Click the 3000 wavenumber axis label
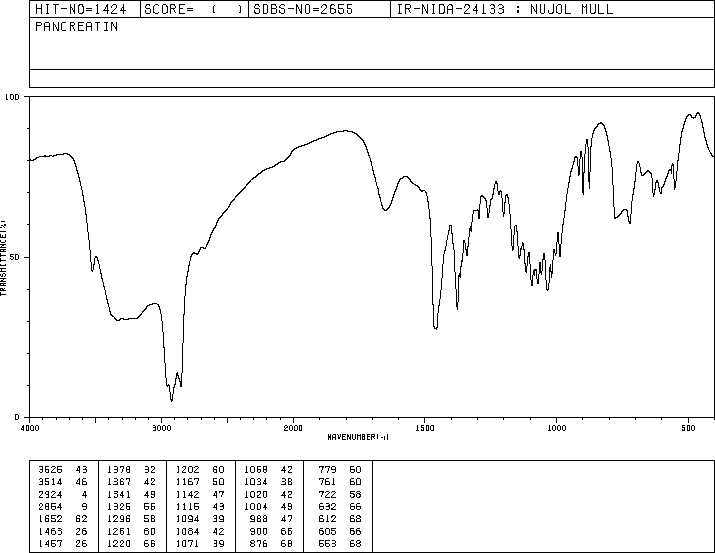This screenshot has width=715, height=553. pyautogui.click(x=161, y=428)
